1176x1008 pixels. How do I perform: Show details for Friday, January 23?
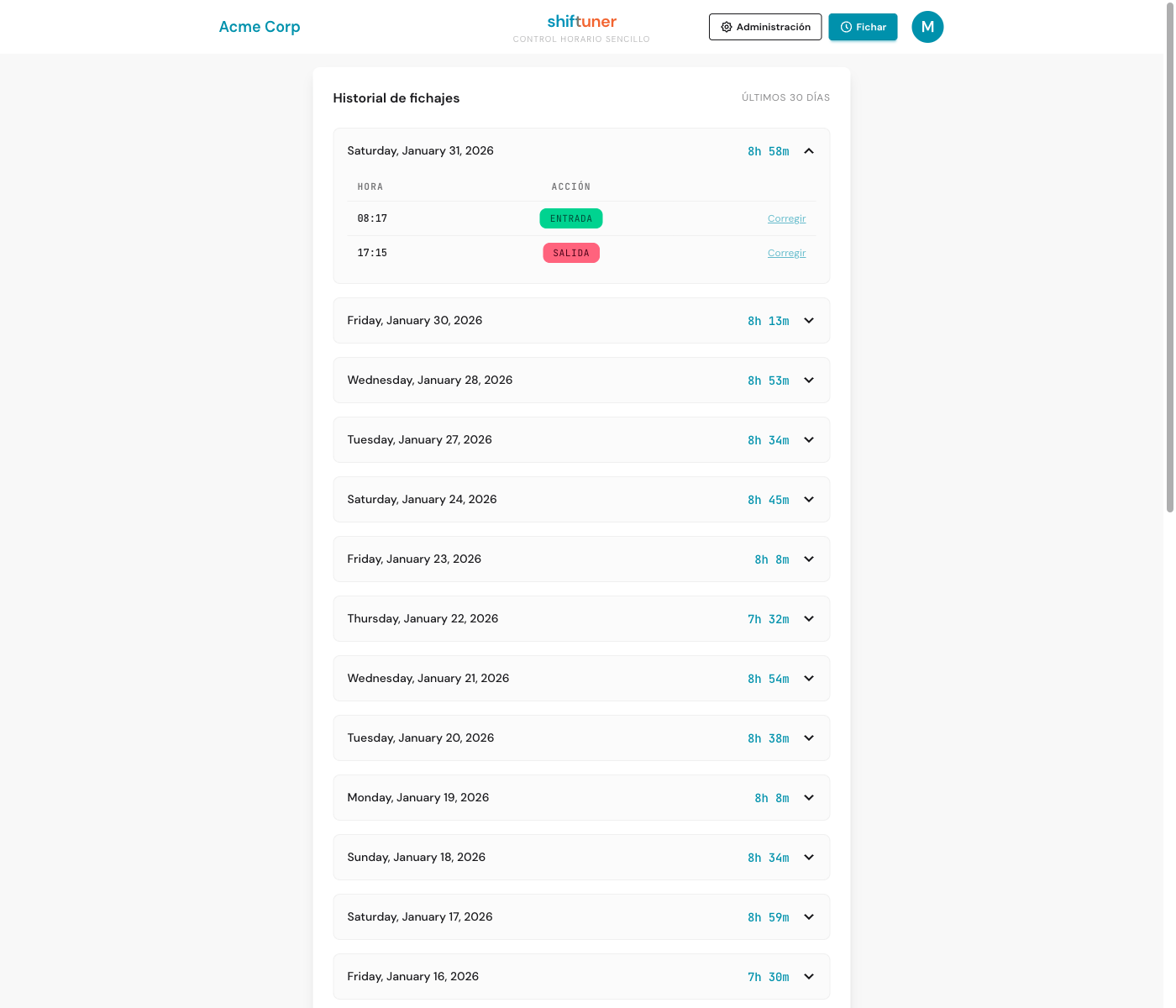coord(581,559)
